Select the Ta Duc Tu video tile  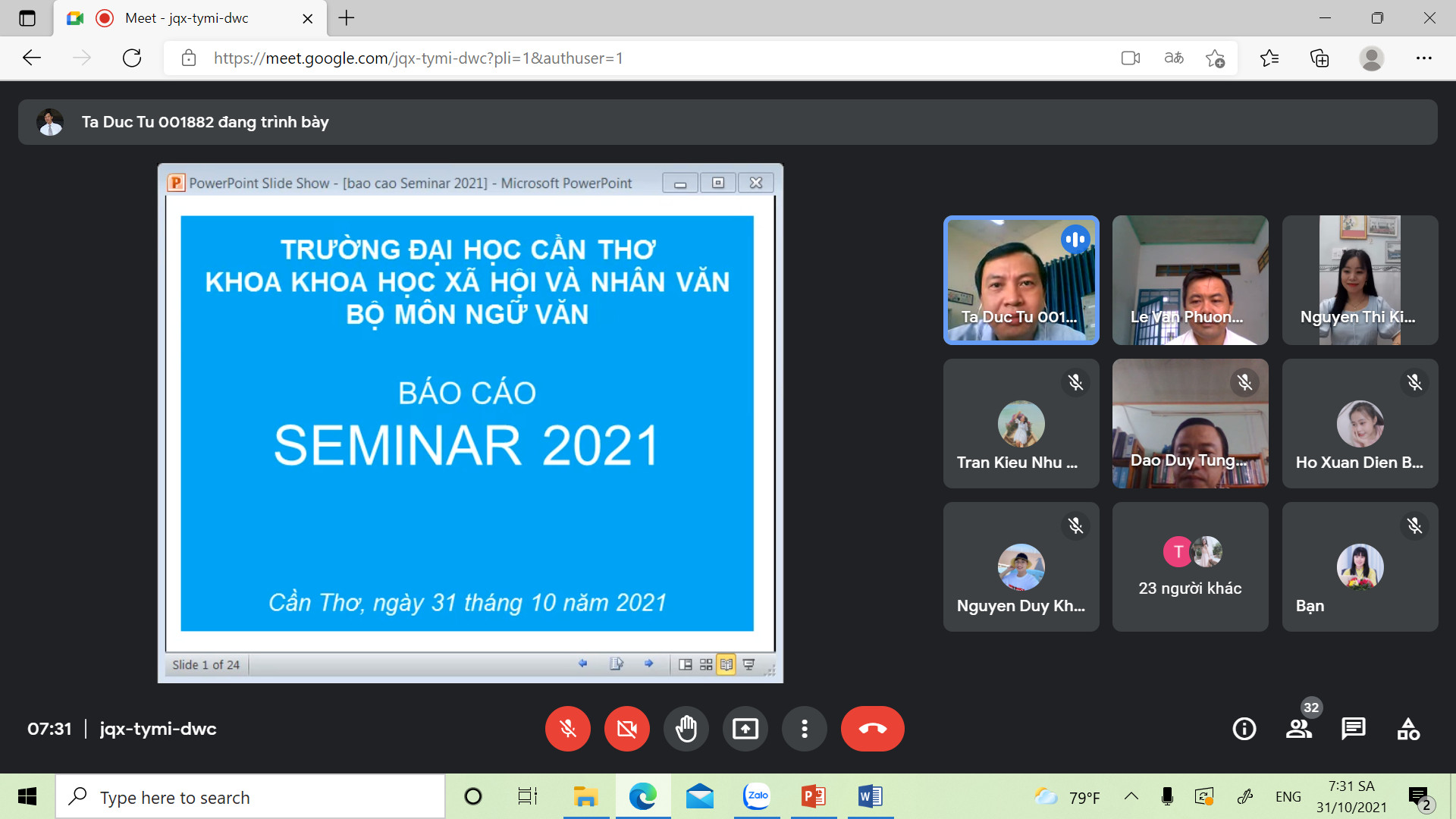tap(1021, 280)
